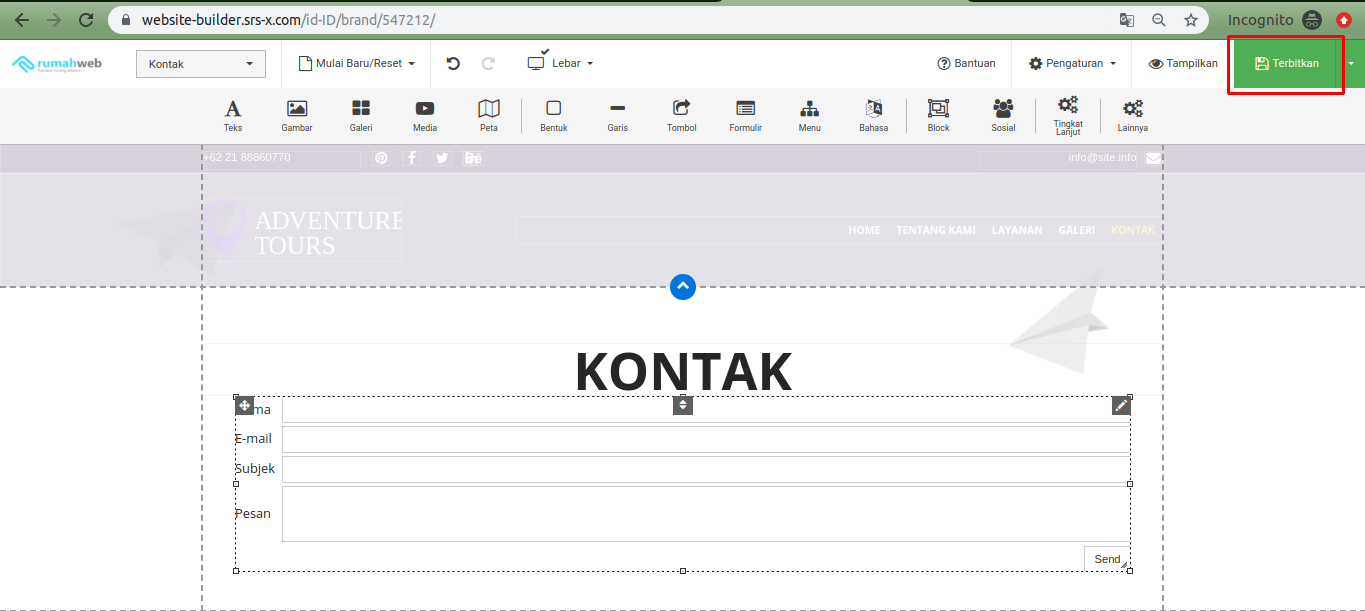Select KONTAK in site navigation

tap(1133, 230)
